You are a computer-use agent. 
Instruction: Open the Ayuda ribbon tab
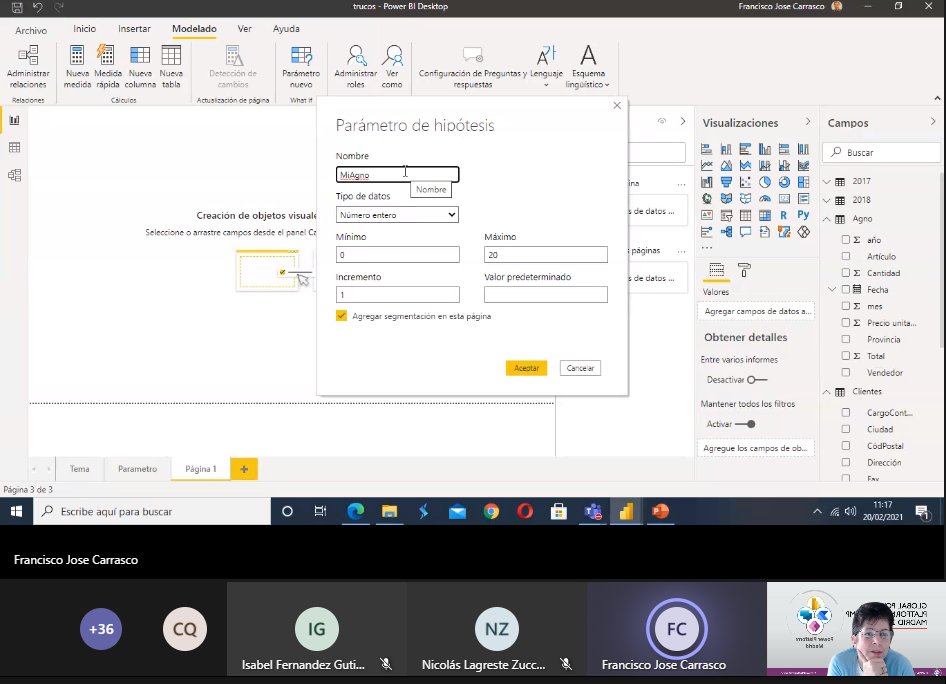click(x=286, y=28)
